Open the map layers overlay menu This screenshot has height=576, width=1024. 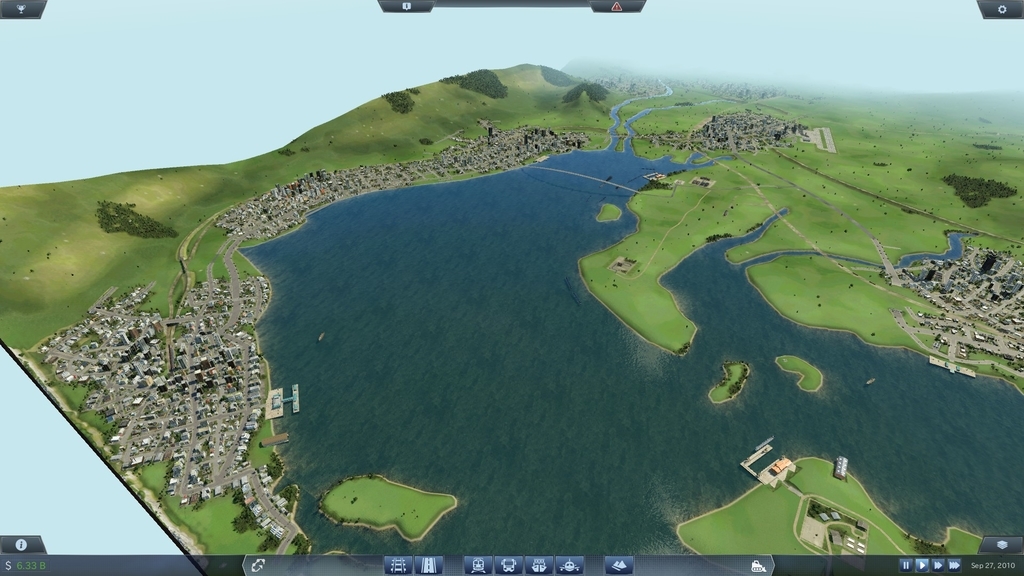(1002, 545)
